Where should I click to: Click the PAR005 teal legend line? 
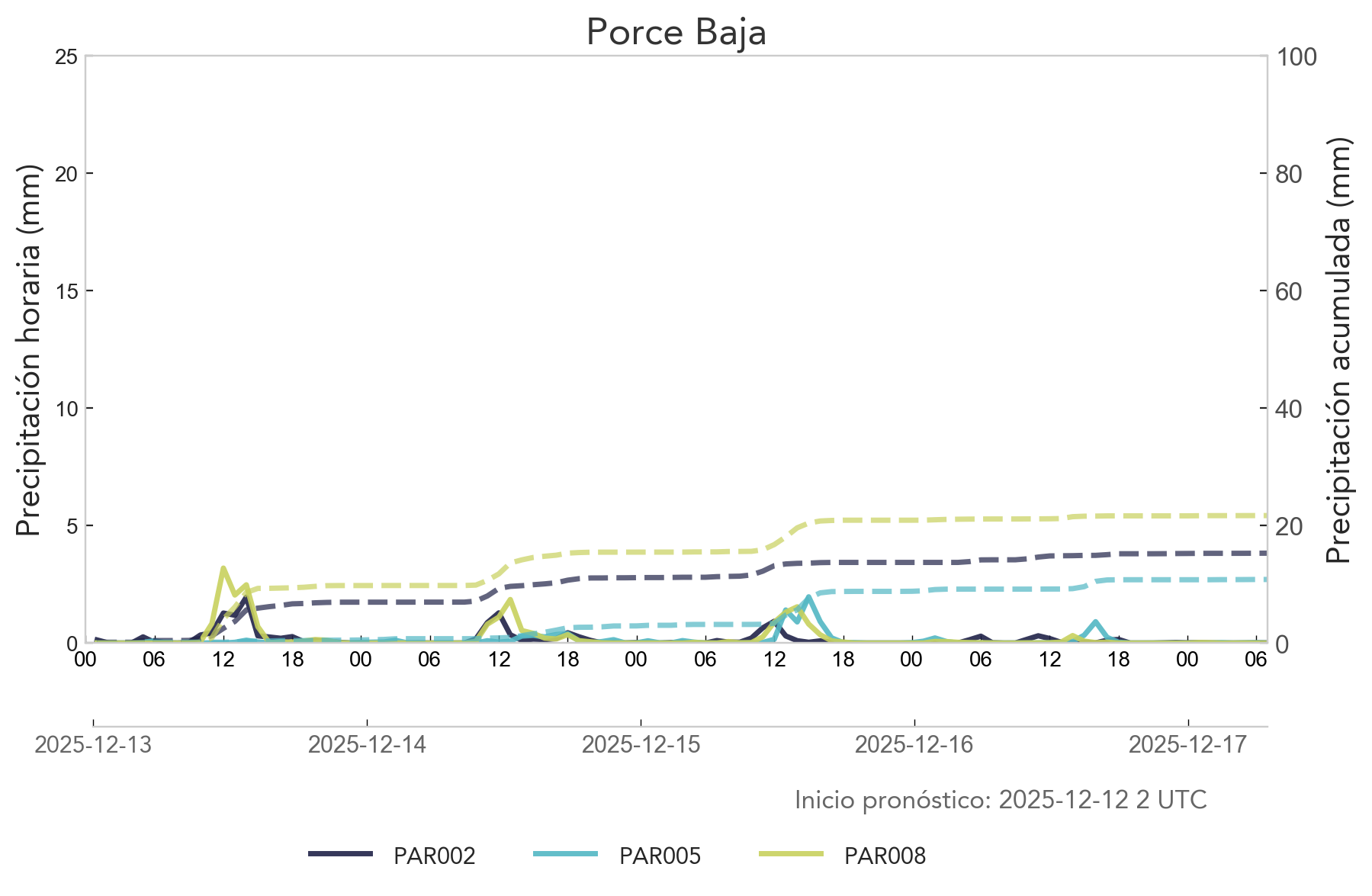pos(565,855)
